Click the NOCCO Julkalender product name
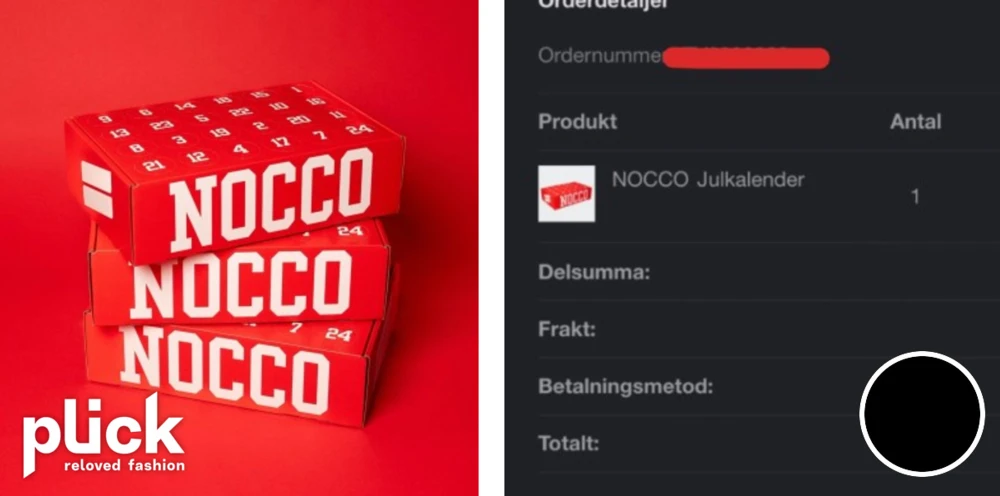This screenshot has height=496, width=1000. 708,180
